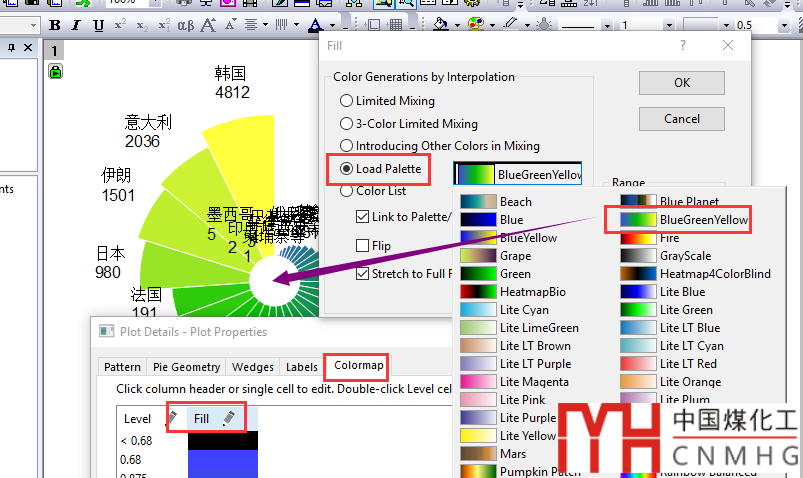Viewport: 803px width, 478px height.
Task: Click the underline formatting icon
Action: point(98,25)
